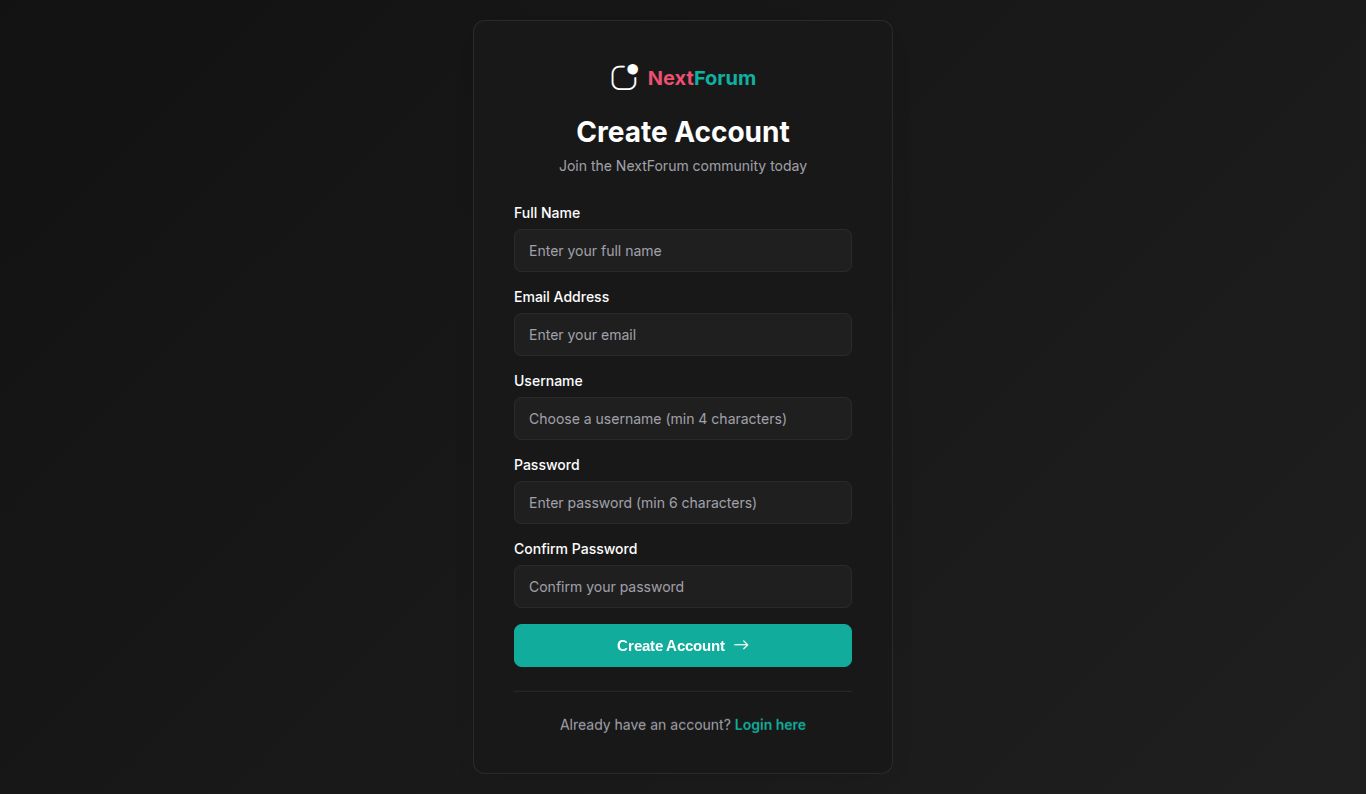Select the Username input box
The image size is (1366, 794).
682,419
